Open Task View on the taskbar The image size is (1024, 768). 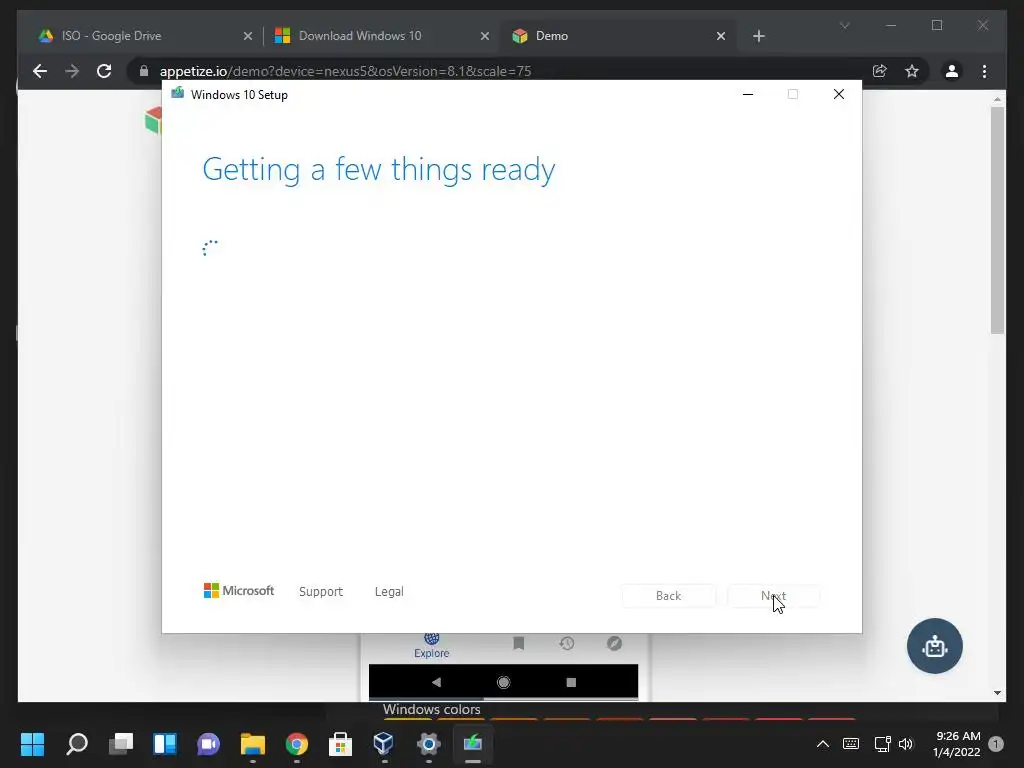tap(121, 744)
